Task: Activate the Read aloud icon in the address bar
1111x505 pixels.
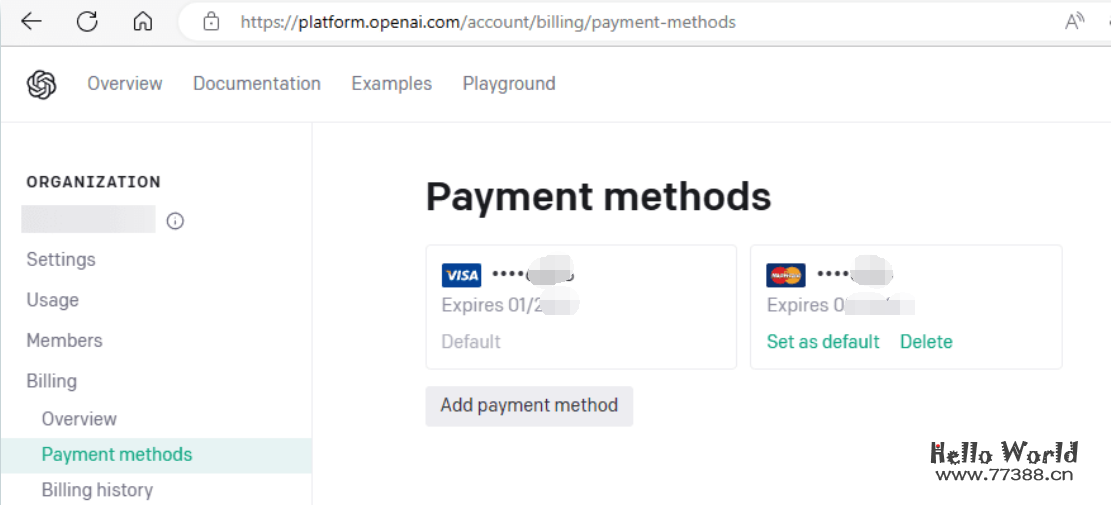Action: point(1075,22)
